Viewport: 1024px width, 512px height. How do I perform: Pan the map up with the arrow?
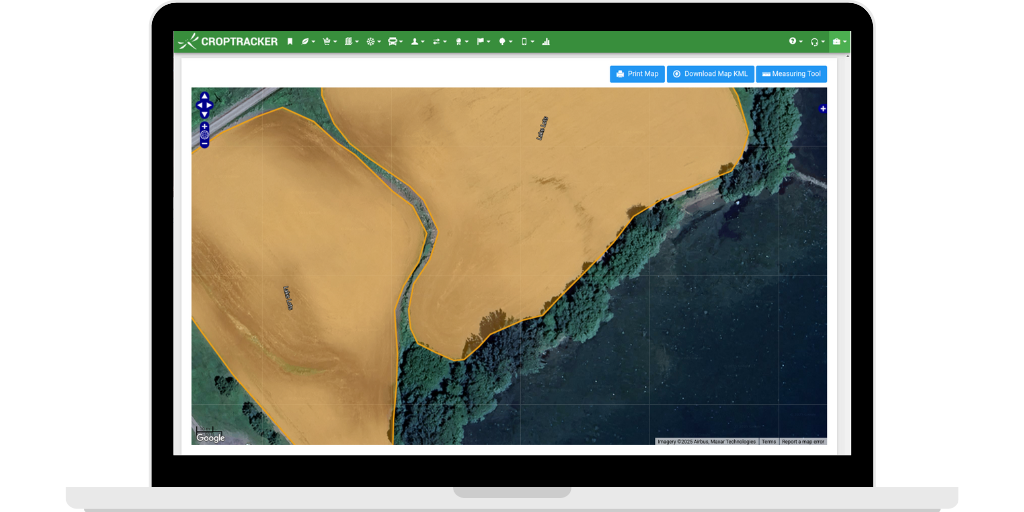204,96
